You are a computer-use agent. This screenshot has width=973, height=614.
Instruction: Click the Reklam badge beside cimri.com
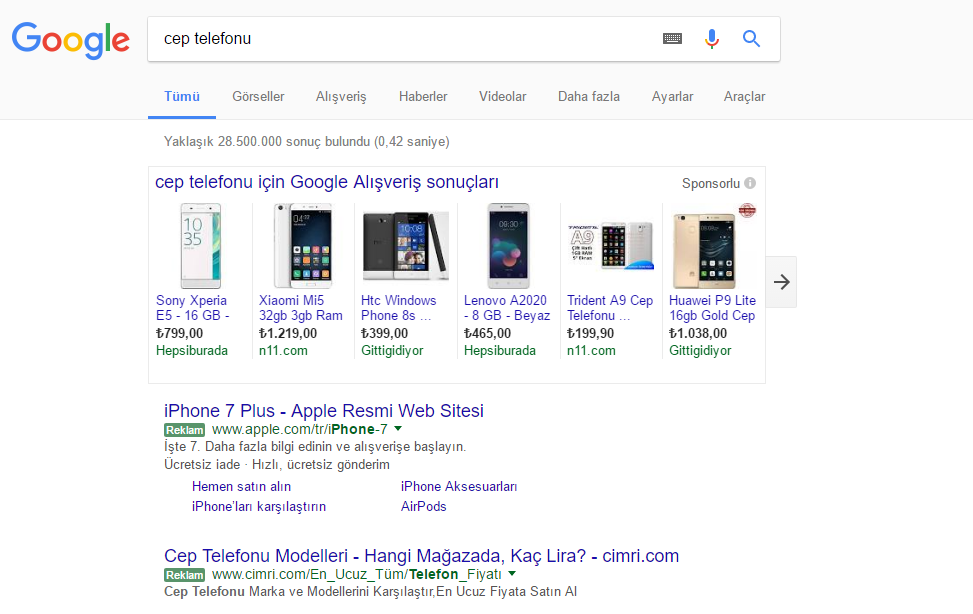pos(184,575)
